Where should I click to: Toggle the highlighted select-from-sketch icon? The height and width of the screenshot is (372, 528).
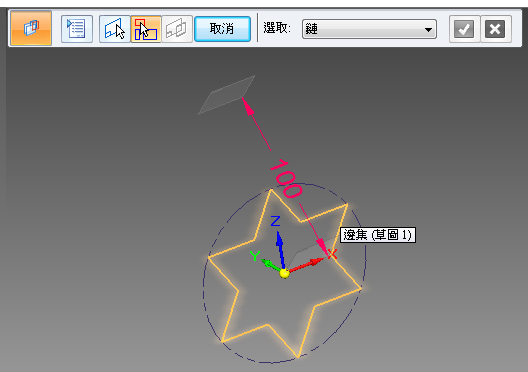pos(146,29)
